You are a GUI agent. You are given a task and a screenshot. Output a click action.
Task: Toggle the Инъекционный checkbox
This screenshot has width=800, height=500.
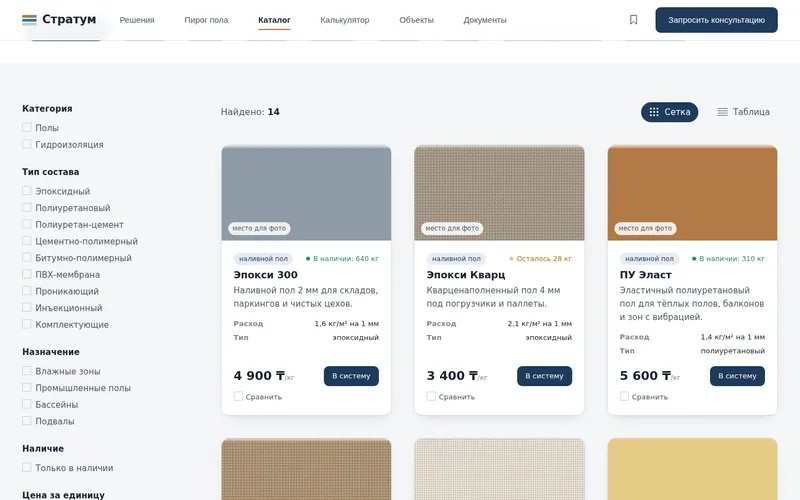27,307
